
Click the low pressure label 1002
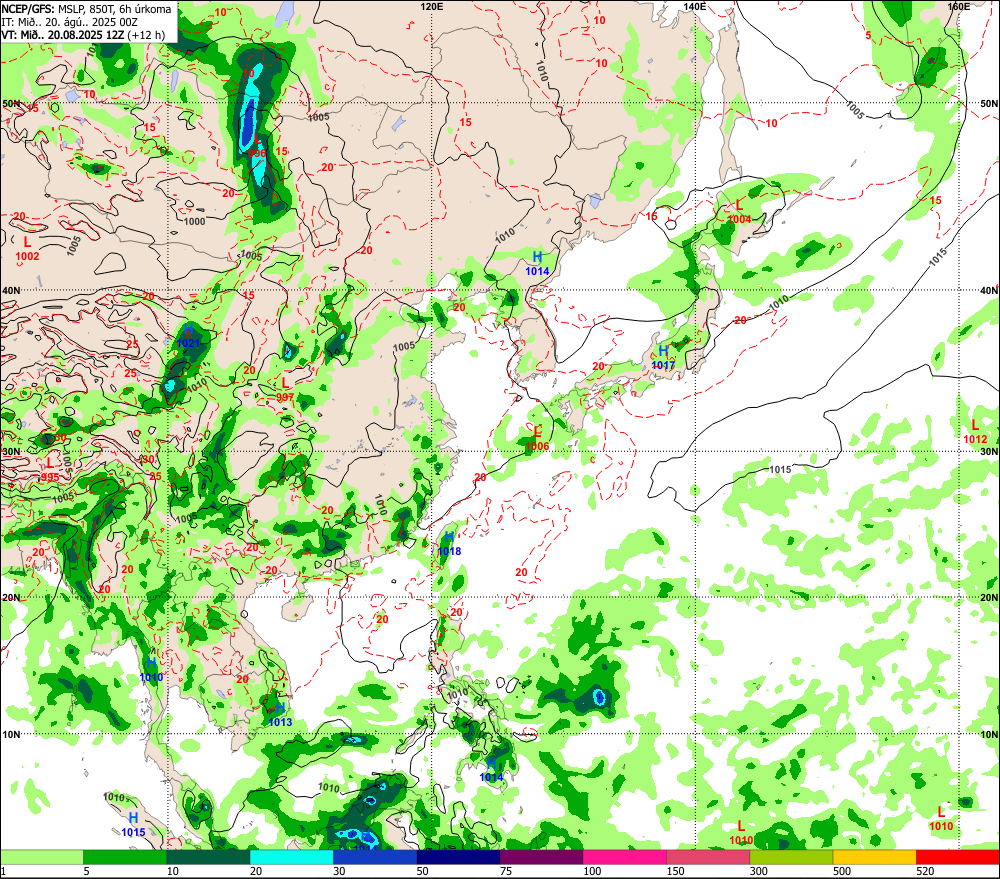[27, 256]
